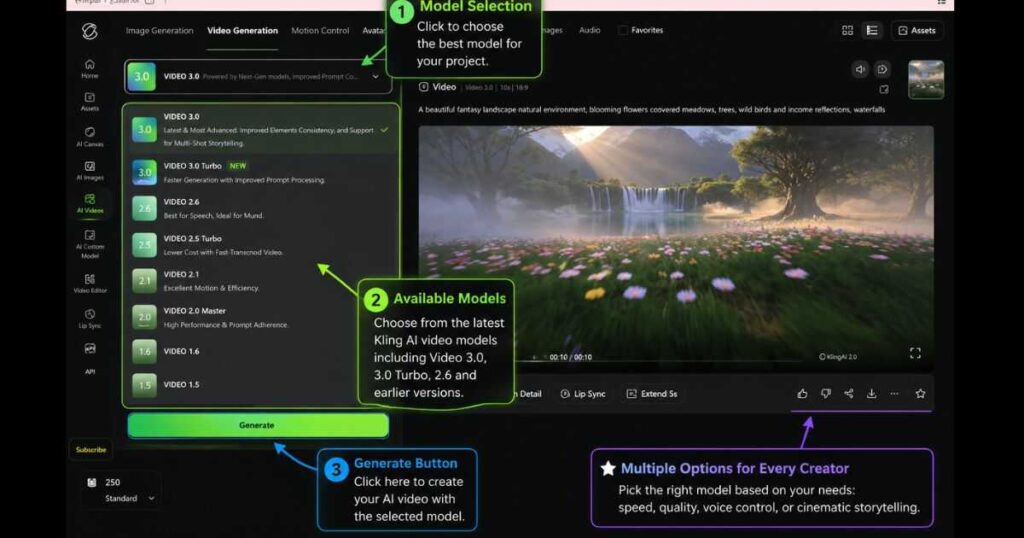Click the green NEW badge
This screenshot has width=1024, height=538.
coord(238,166)
